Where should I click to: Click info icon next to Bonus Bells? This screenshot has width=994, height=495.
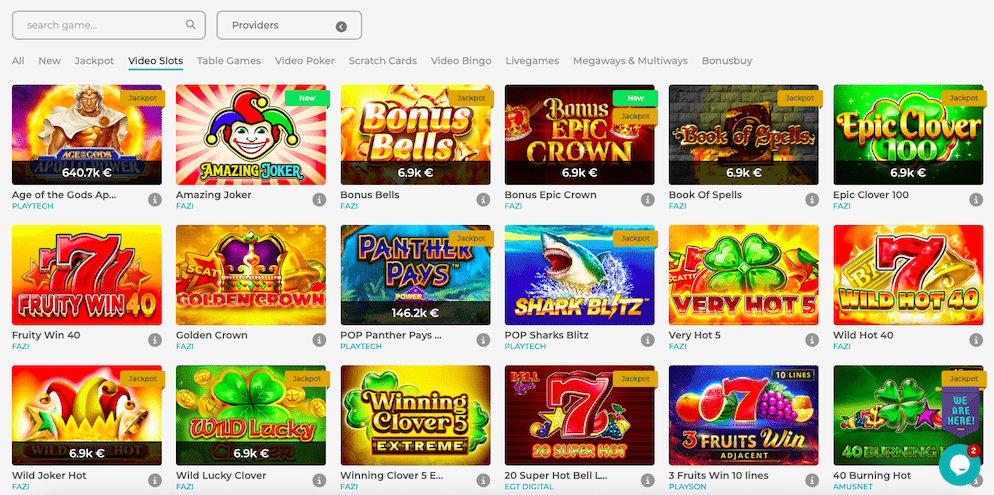pyautogui.click(x=484, y=200)
